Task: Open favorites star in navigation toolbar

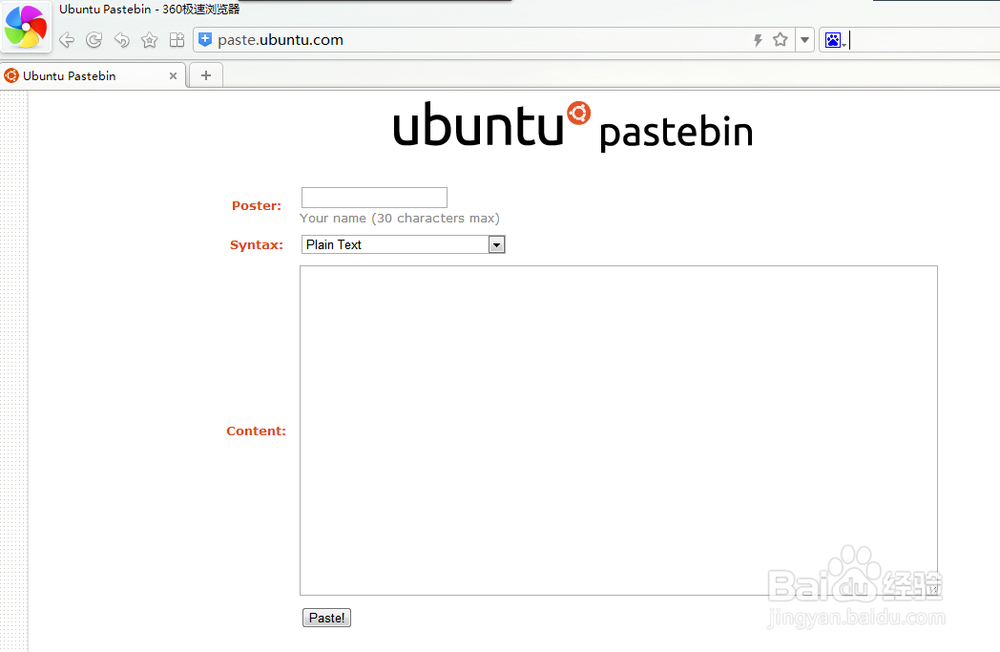Action: coord(149,40)
